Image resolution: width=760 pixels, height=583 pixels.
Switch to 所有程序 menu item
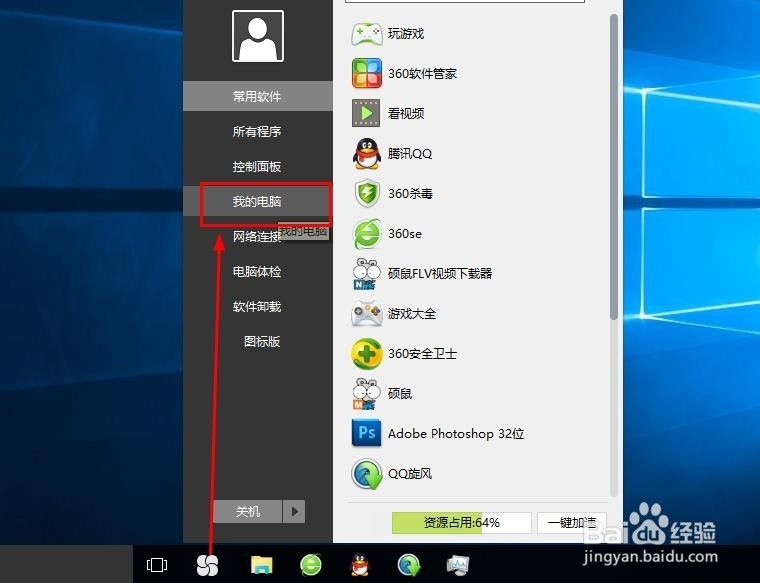tap(258, 131)
